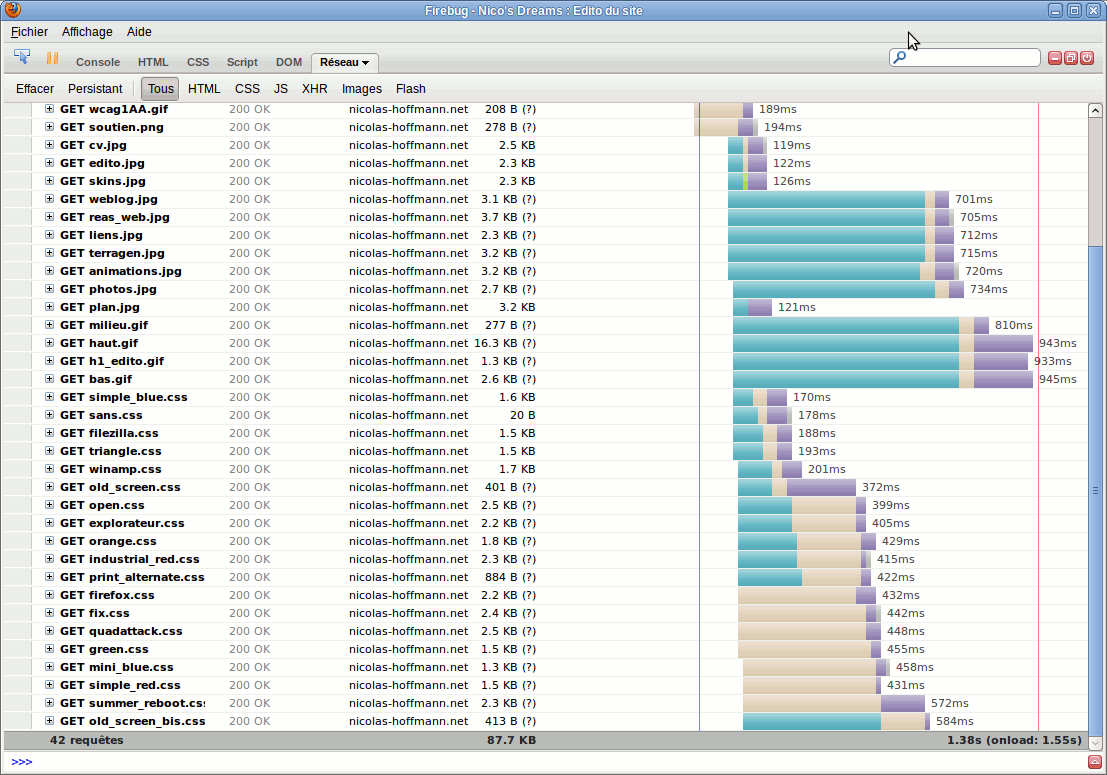Click the search magnifier icon
Screen dimensions: 1107x775
[x=899, y=57]
